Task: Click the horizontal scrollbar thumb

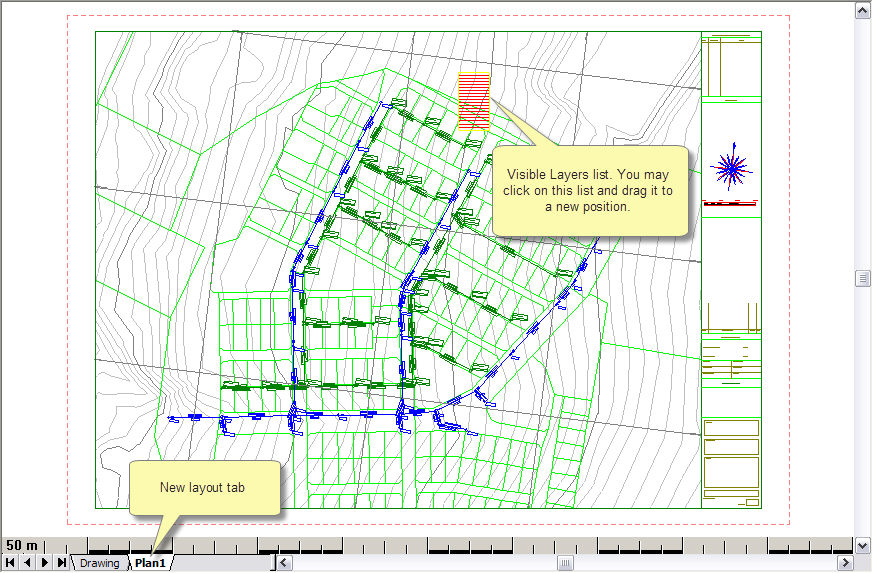Action: [565, 563]
